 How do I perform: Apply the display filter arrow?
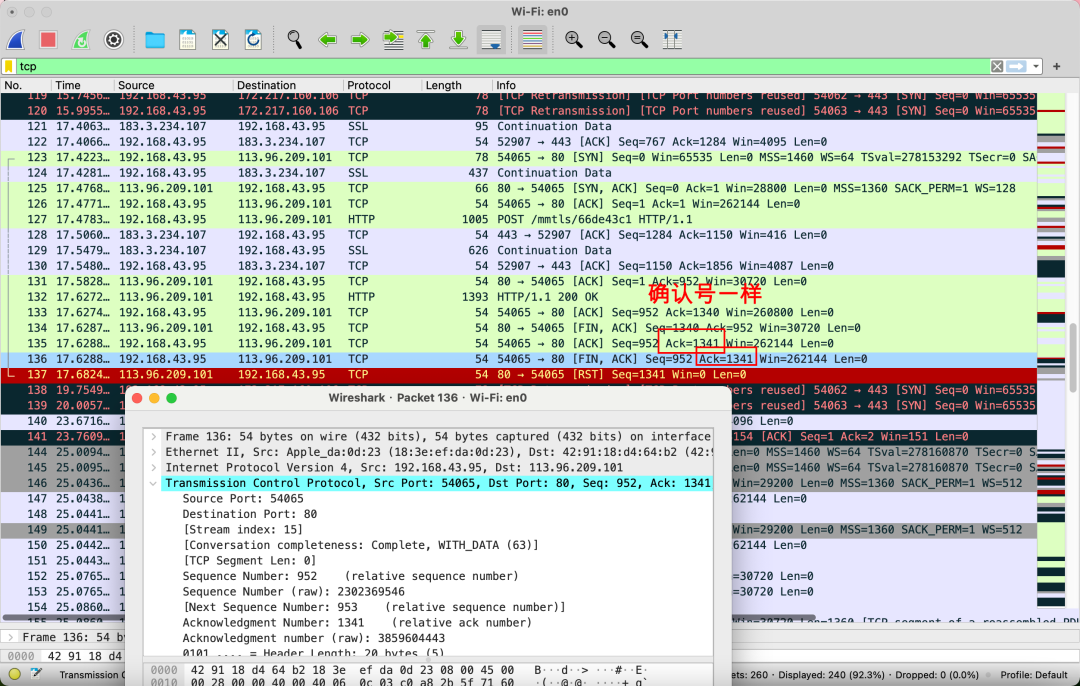tap(1016, 66)
